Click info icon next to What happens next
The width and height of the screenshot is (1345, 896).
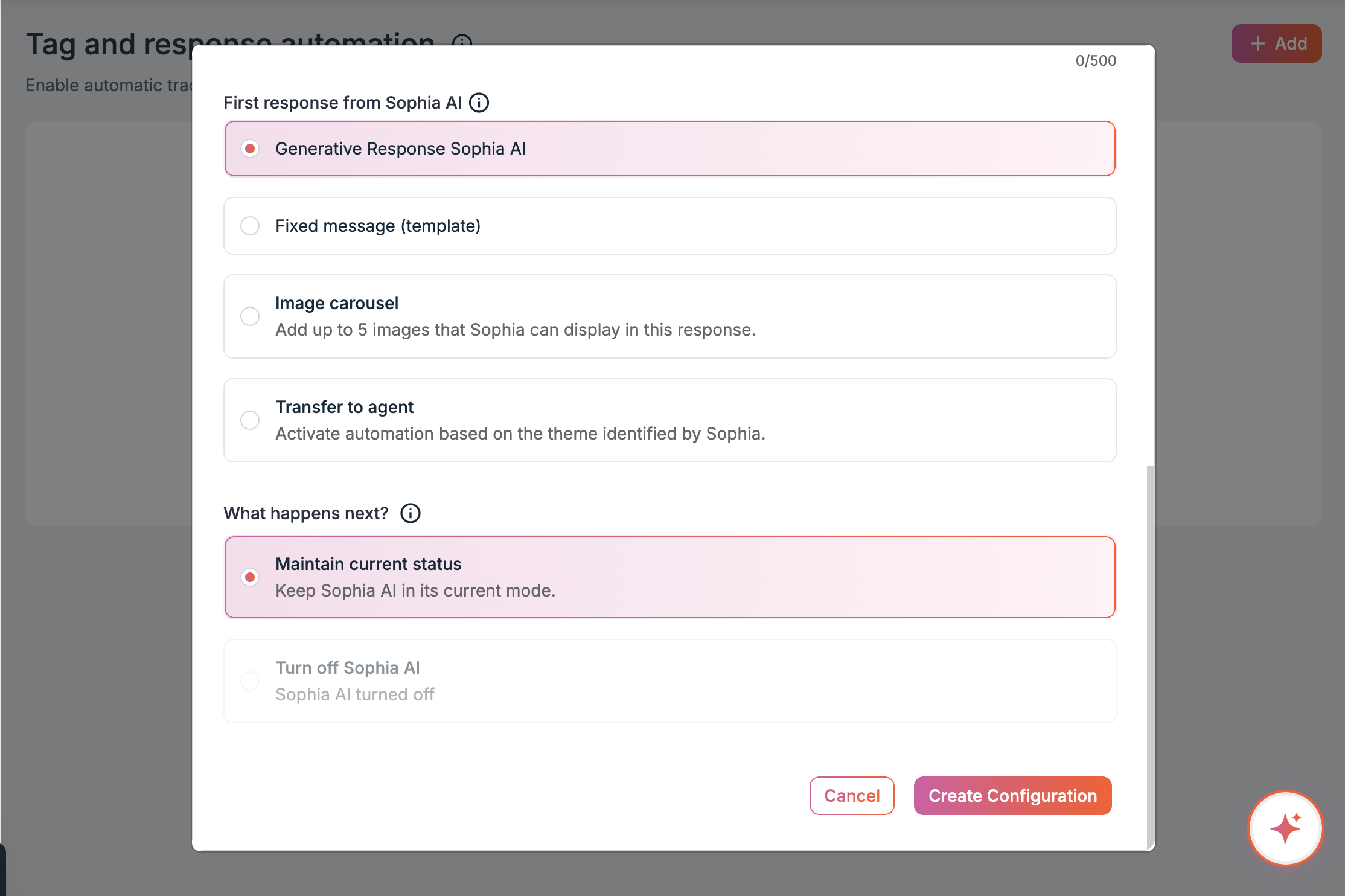[411, 513]
